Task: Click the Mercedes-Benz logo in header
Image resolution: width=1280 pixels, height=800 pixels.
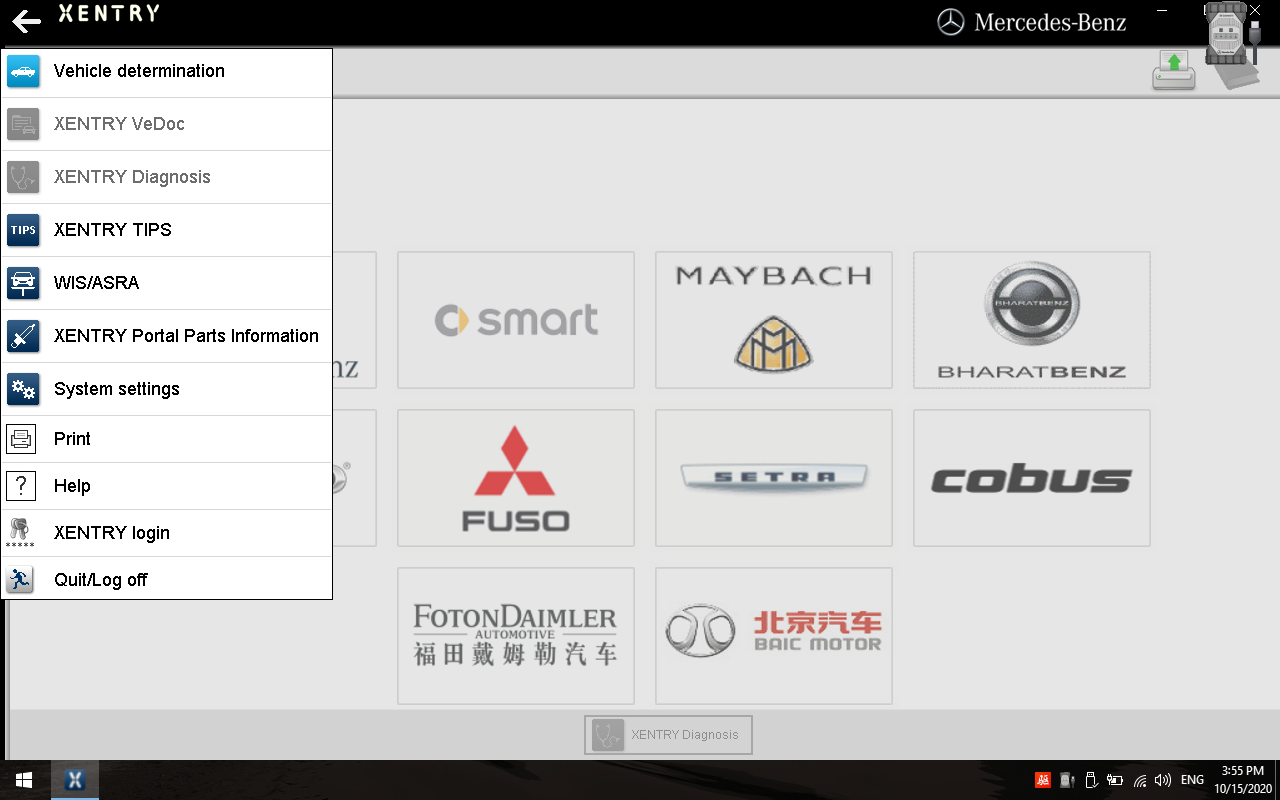Action: pos(1032,22)
